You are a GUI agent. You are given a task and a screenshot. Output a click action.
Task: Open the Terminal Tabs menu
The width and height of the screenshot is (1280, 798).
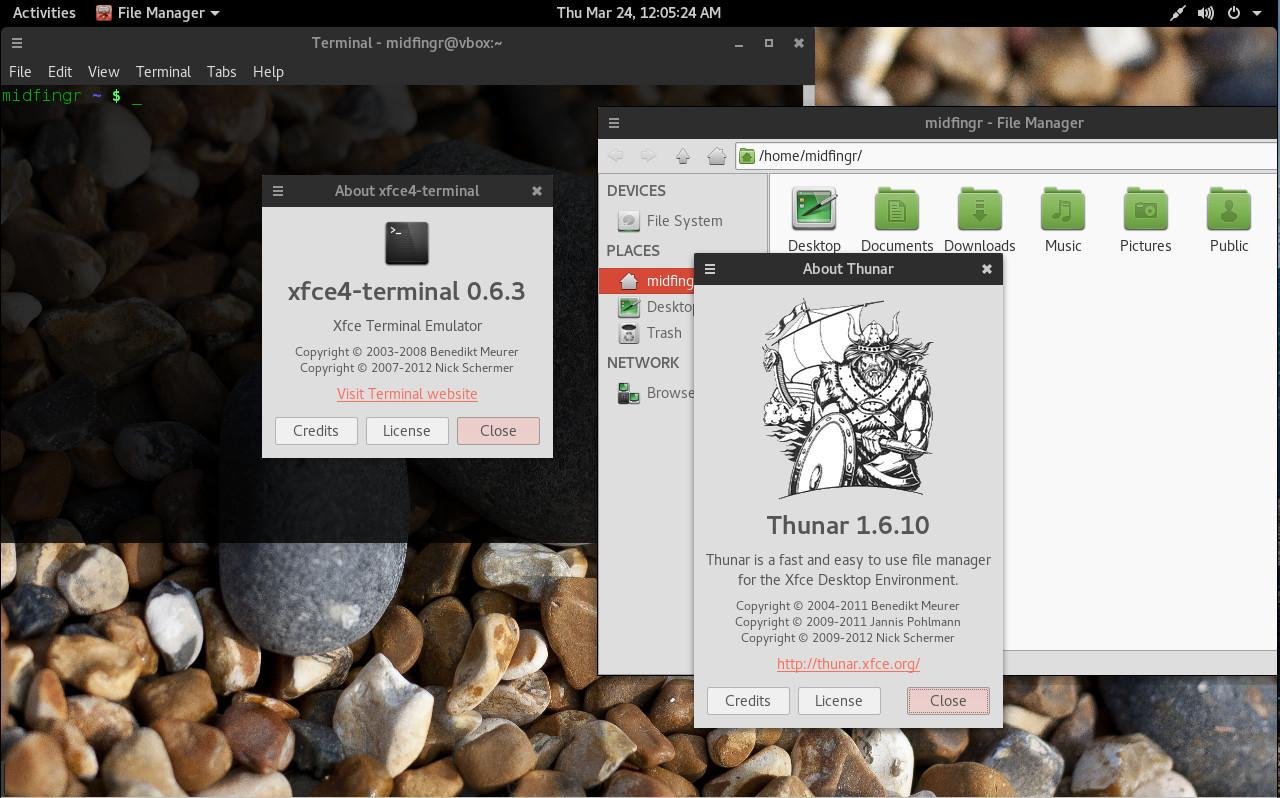(x=221, y=72)
